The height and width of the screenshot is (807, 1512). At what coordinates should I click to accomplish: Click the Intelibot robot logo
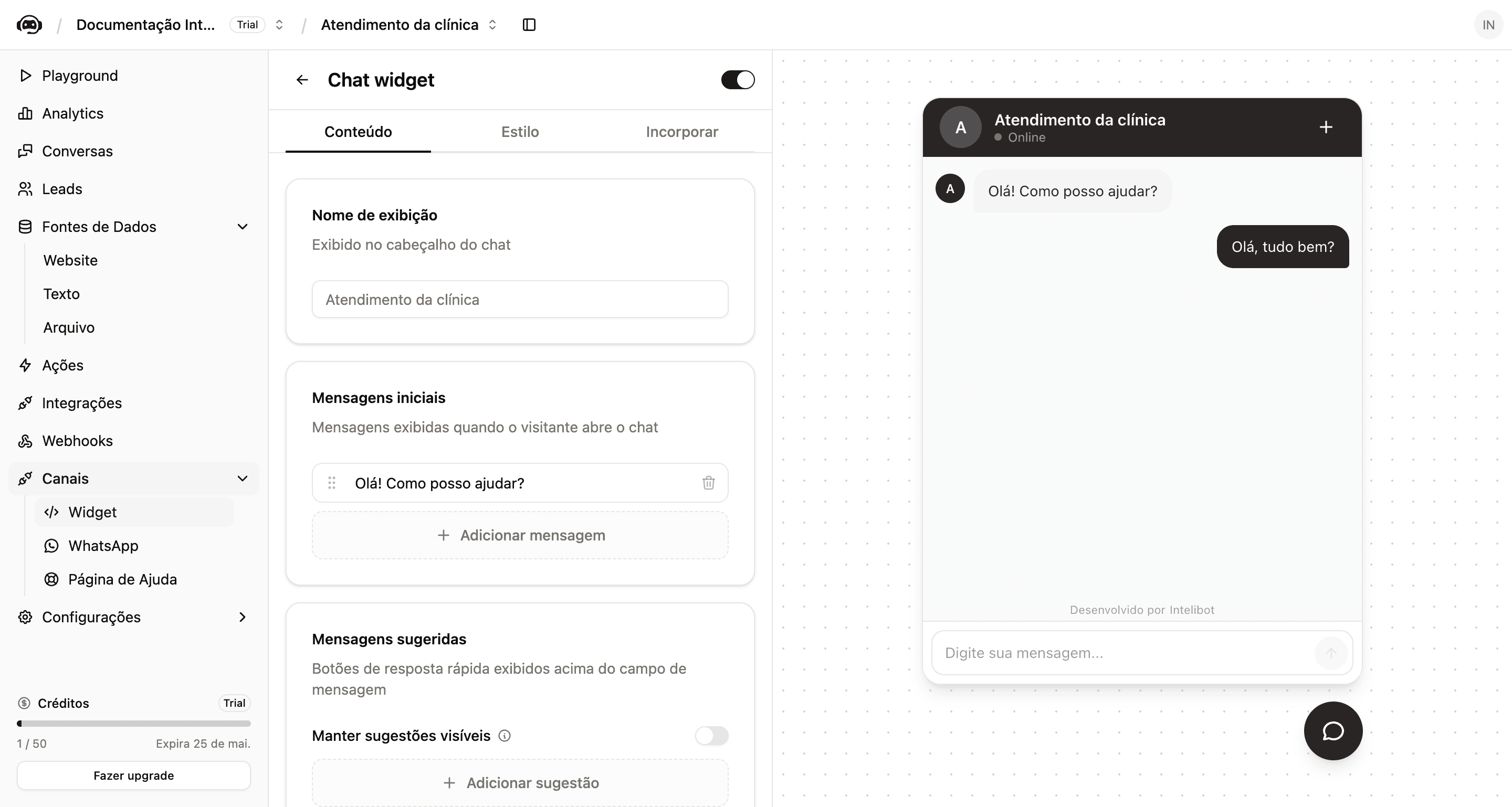tap(29, 25)
